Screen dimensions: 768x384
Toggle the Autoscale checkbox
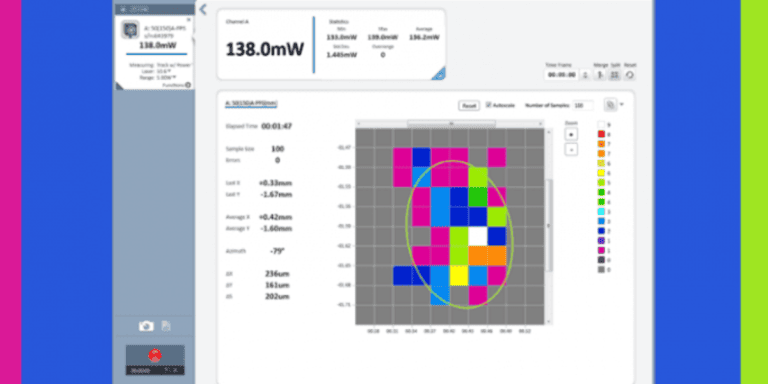[x=488, y=105]
